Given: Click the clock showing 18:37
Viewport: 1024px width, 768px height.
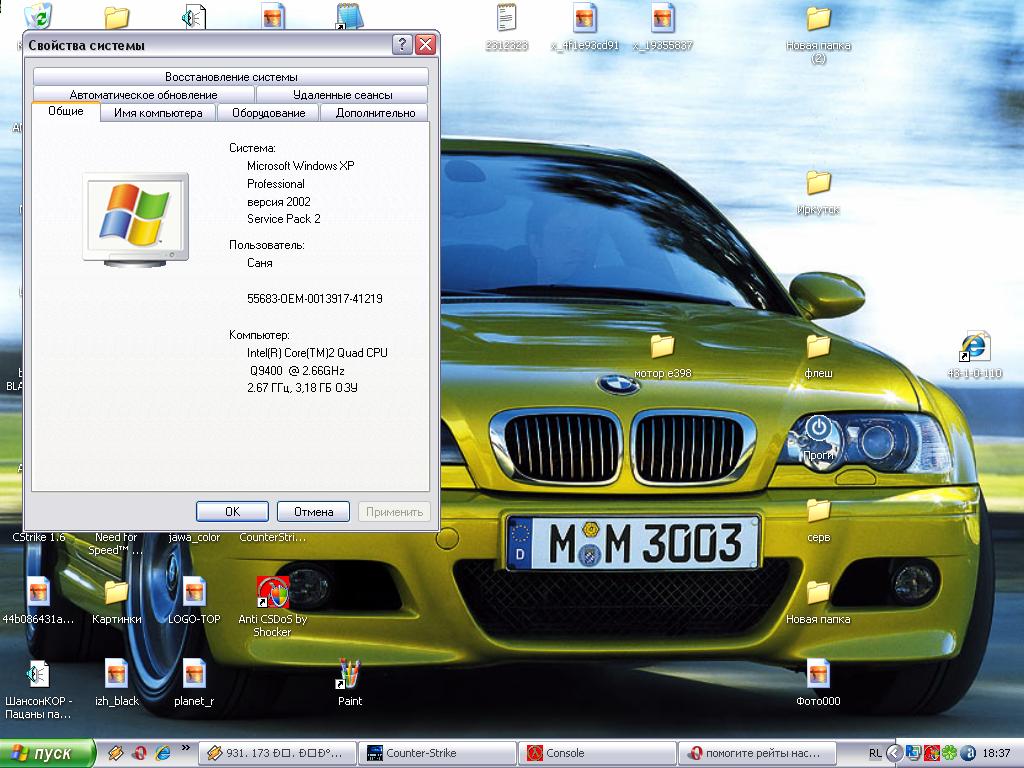Looking at the screenshot, I should 996,753.
